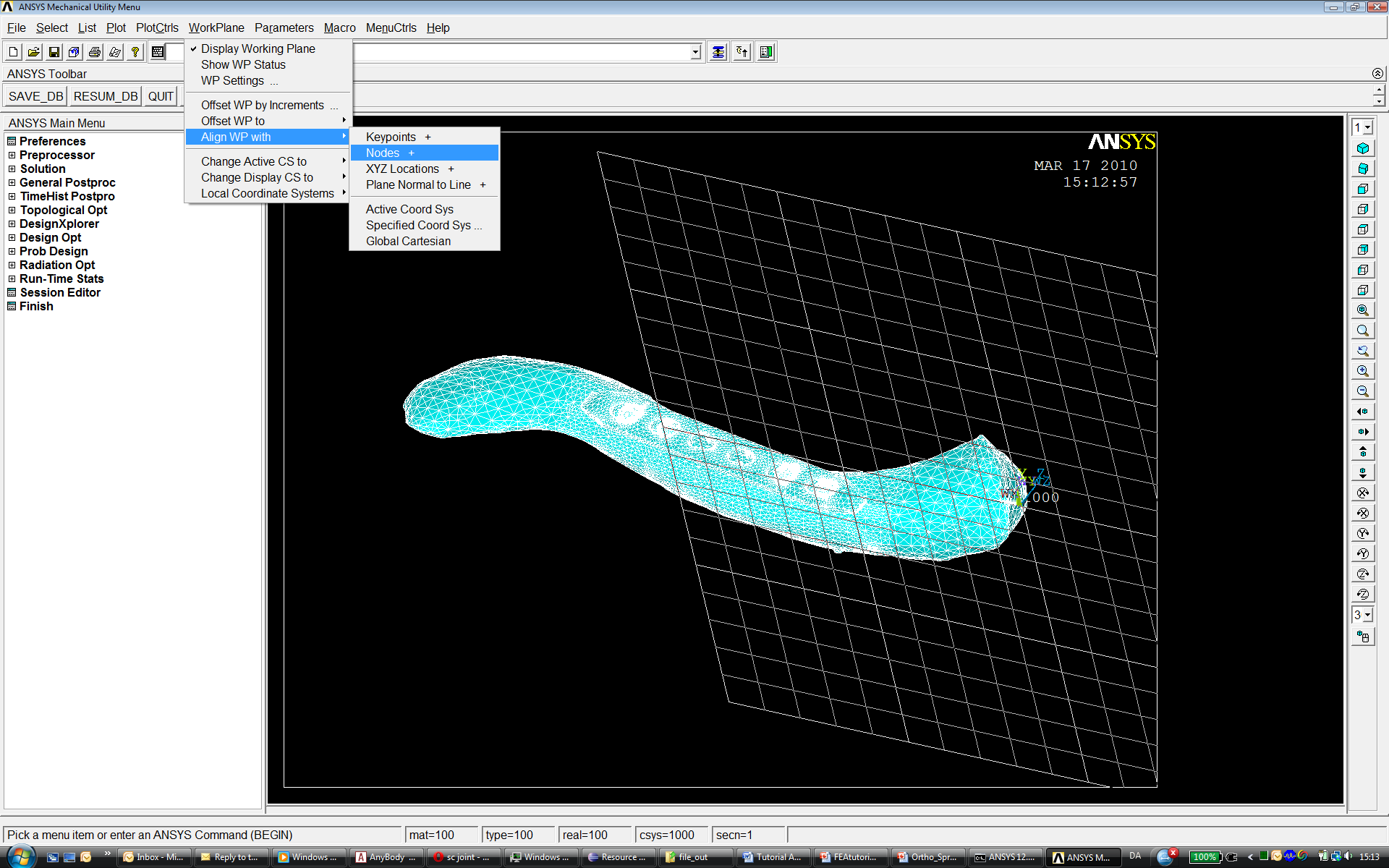Image resolution: width=1389 pixels, height=868 pixels.
Task: Expand the Design Opt node
Action: [12, 238]
